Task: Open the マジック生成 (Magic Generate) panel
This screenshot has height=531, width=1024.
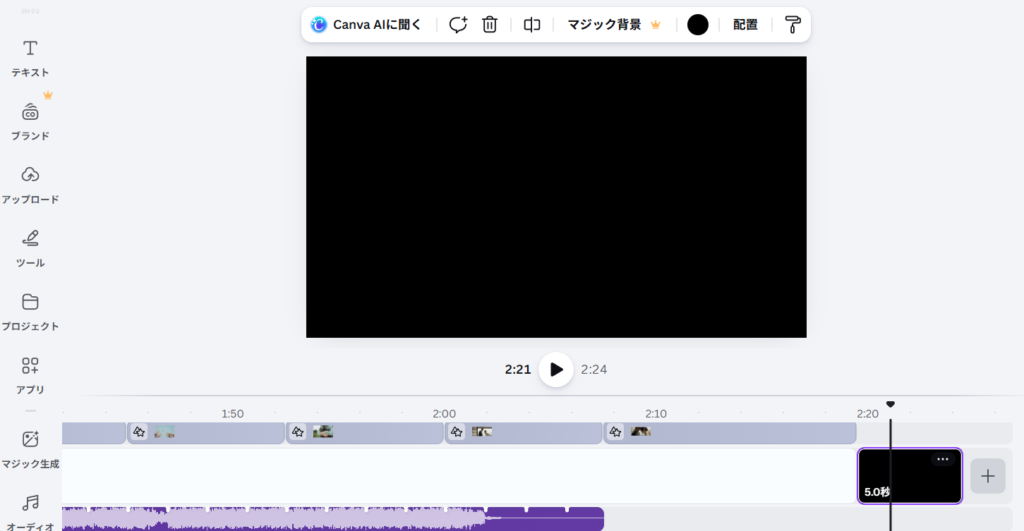Action: tap(30, 448)
